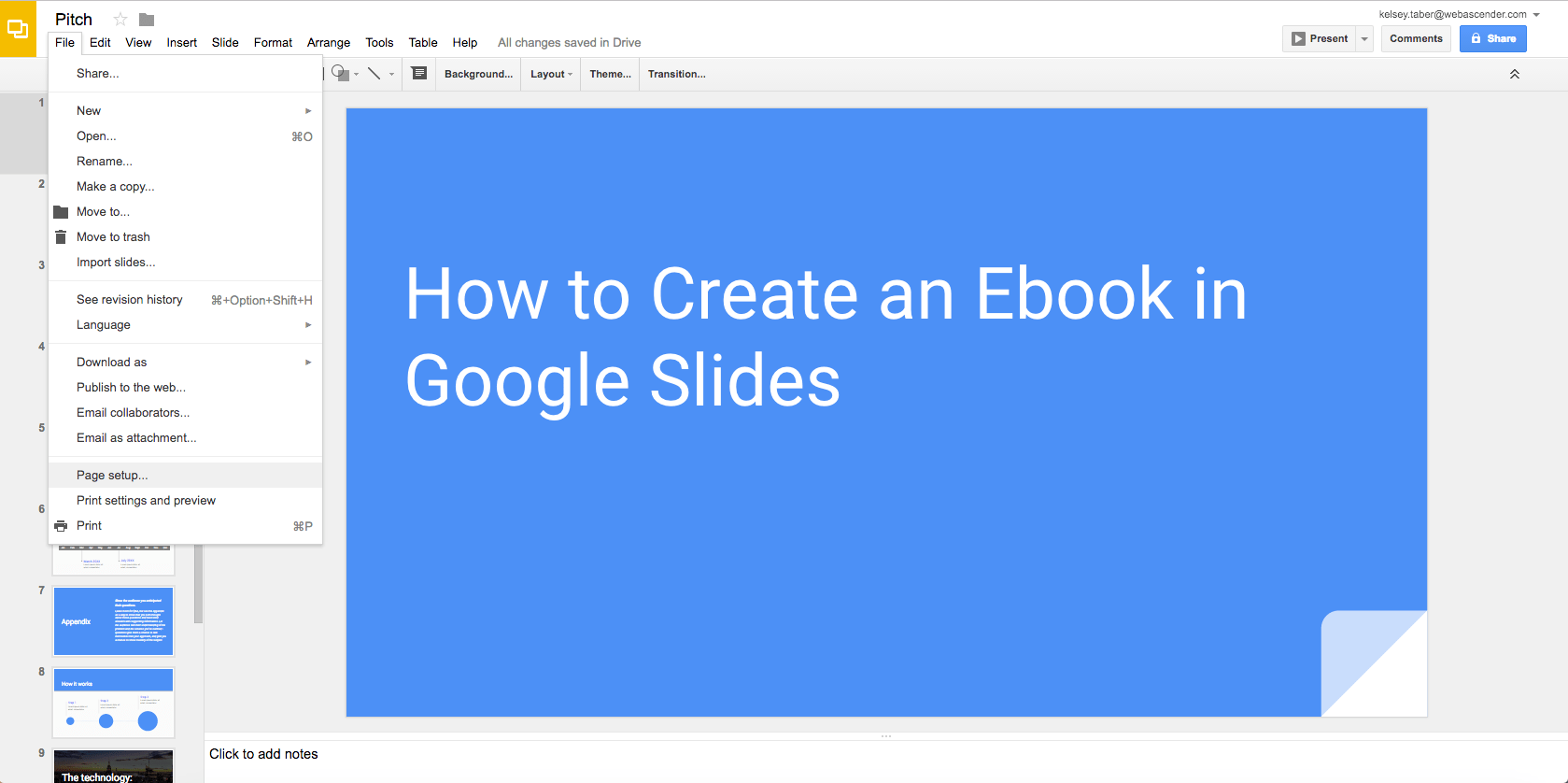1568x783 pixels.
Task: Open the Table menu
Action: point(423,42)
